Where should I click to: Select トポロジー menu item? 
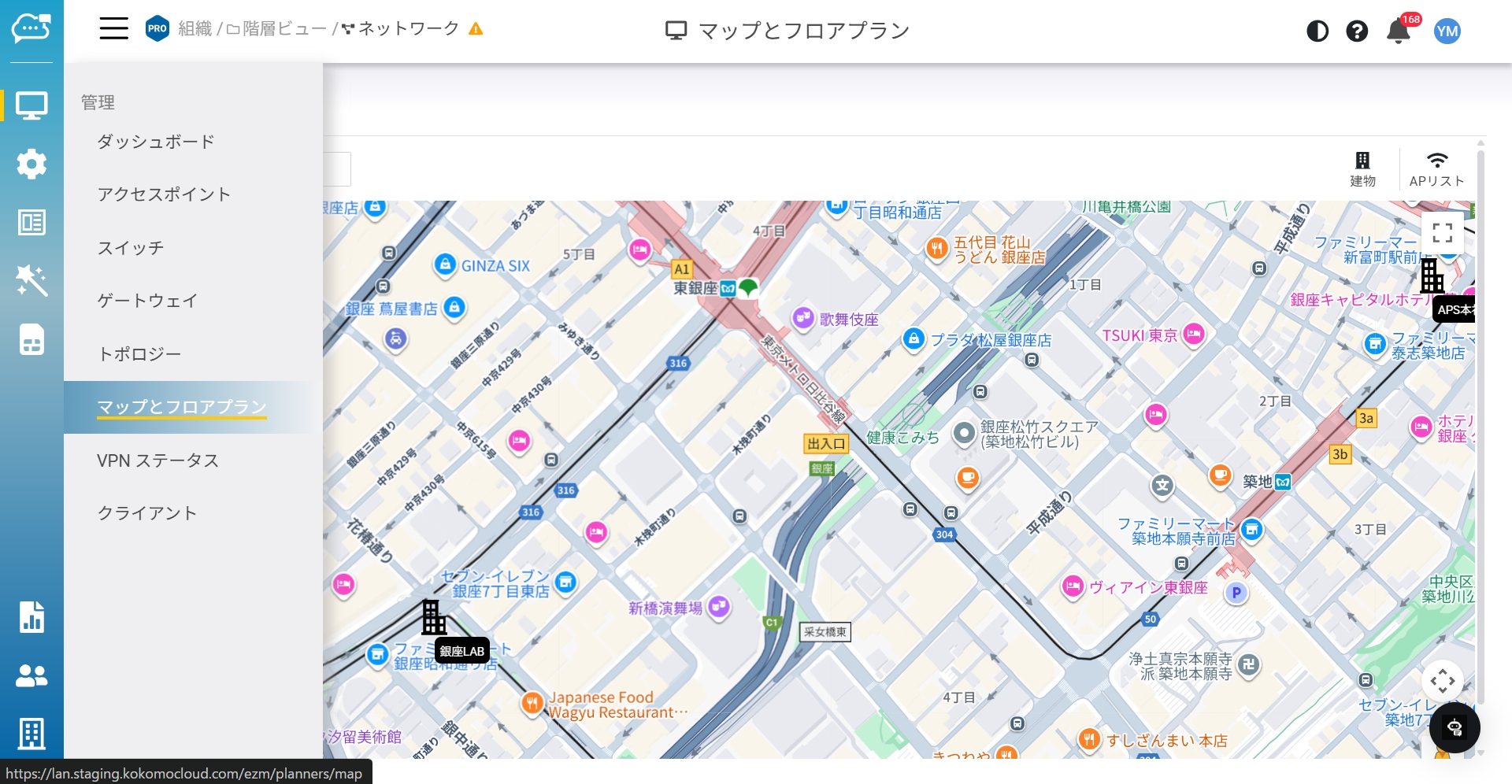[139, 354]
